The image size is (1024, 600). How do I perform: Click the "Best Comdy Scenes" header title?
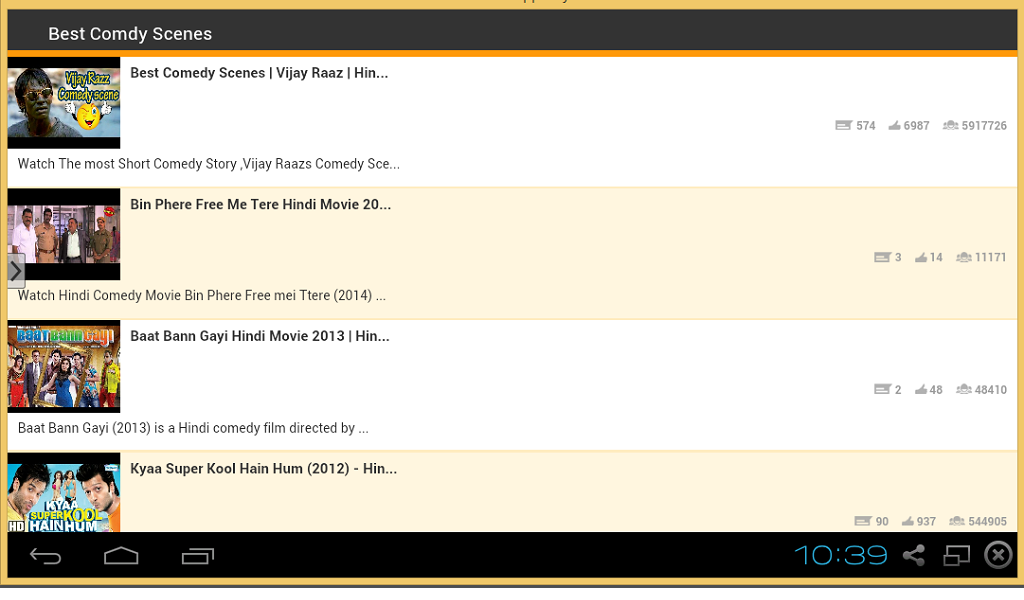pos(130,34)
